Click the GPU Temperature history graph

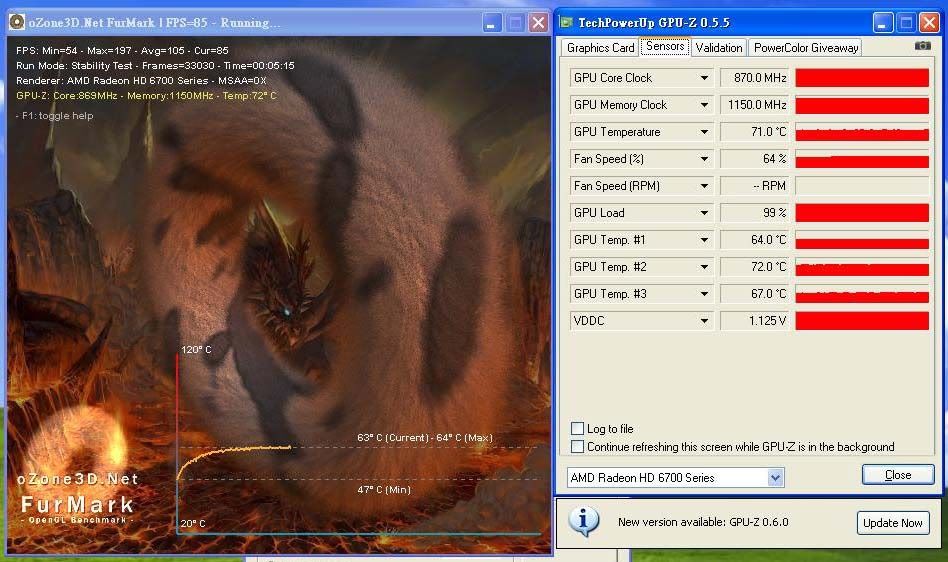coord(862,132)
